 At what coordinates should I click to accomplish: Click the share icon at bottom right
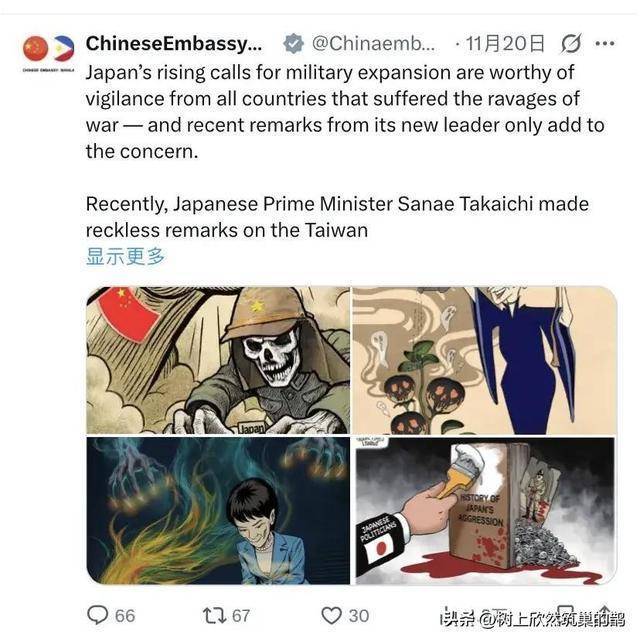point(605,613)
